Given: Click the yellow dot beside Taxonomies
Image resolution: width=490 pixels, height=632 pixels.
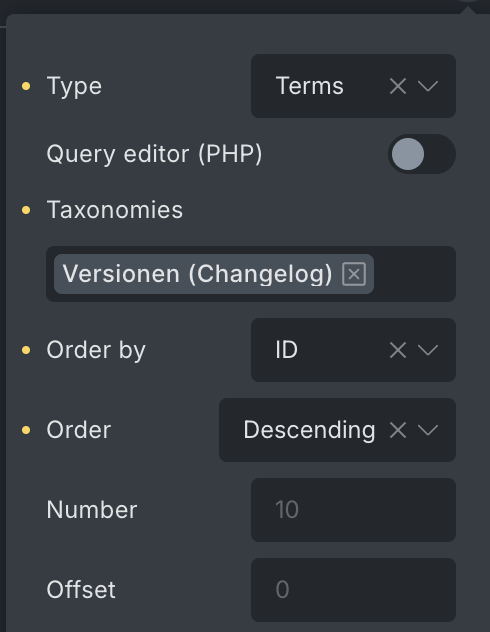Looking at the screenshot, I should coord(26,210).
